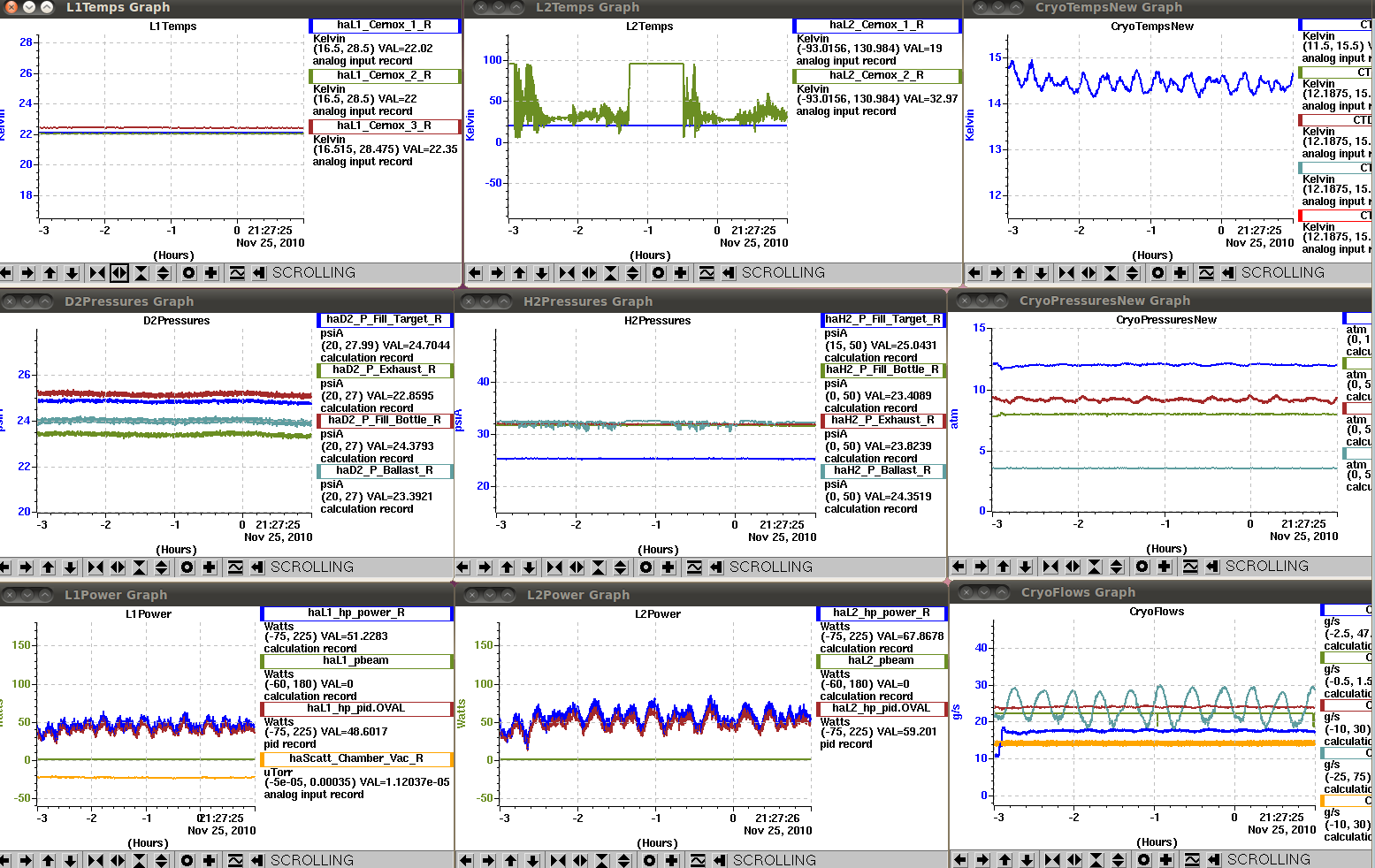Image resolution: width=1375 pixels, height=868 pixels.
Task: Click horizontal expand icon in D2Pressures toolbar
Action: tap(118, 567)
